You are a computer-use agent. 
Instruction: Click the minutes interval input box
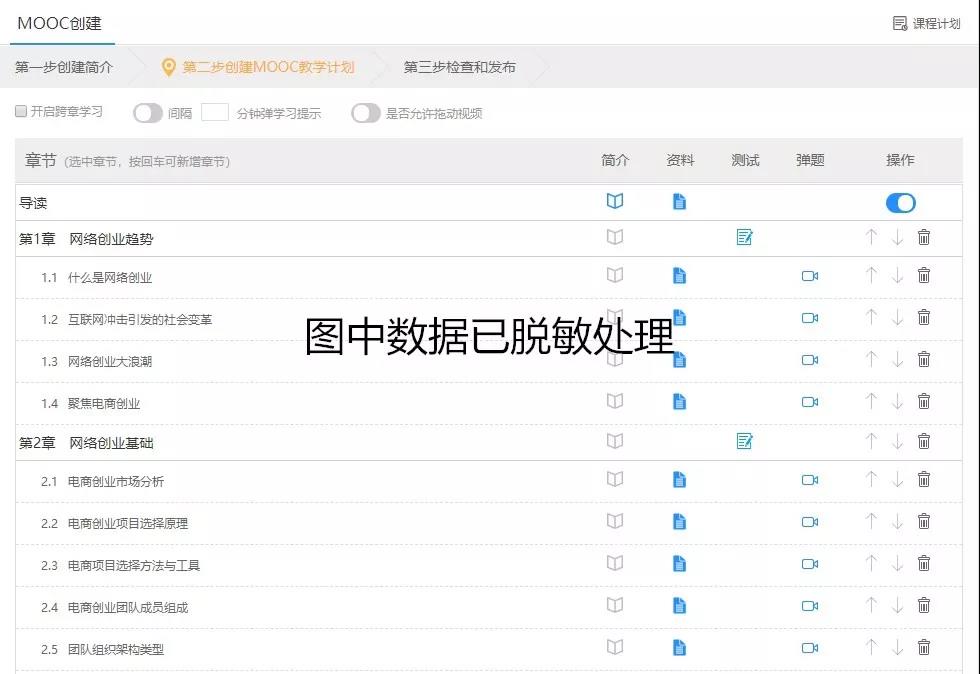coord(215,113)
